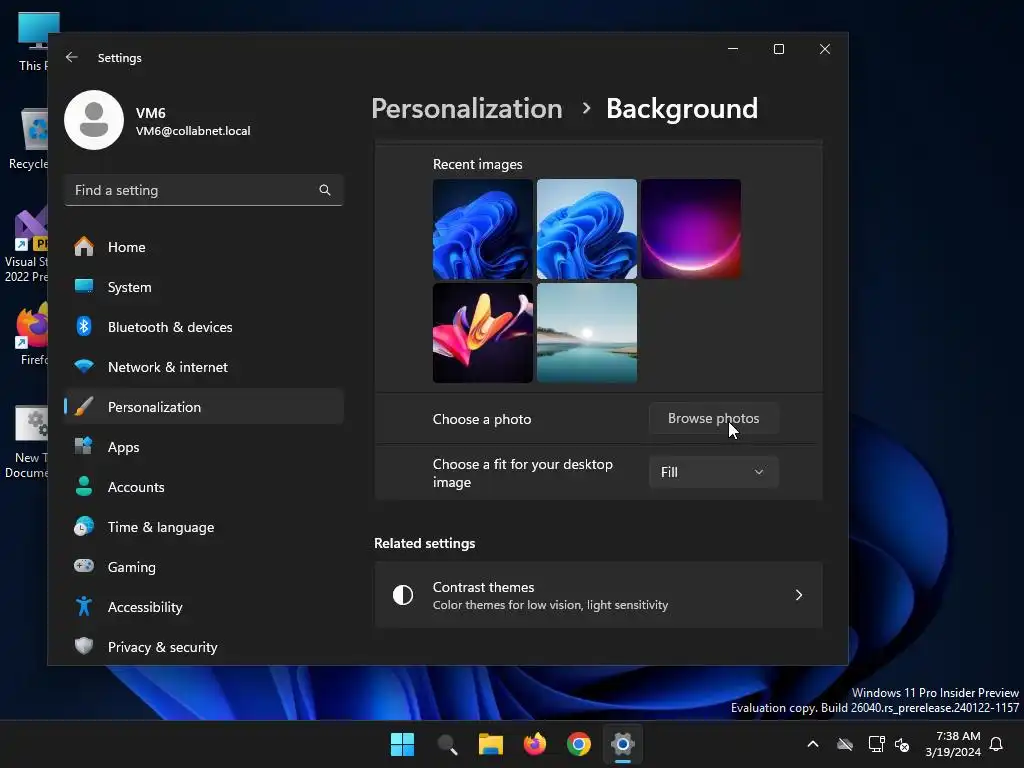Open System settings category
The image size is (1024, 768).
pyautogui.click(x=204, y=287)
